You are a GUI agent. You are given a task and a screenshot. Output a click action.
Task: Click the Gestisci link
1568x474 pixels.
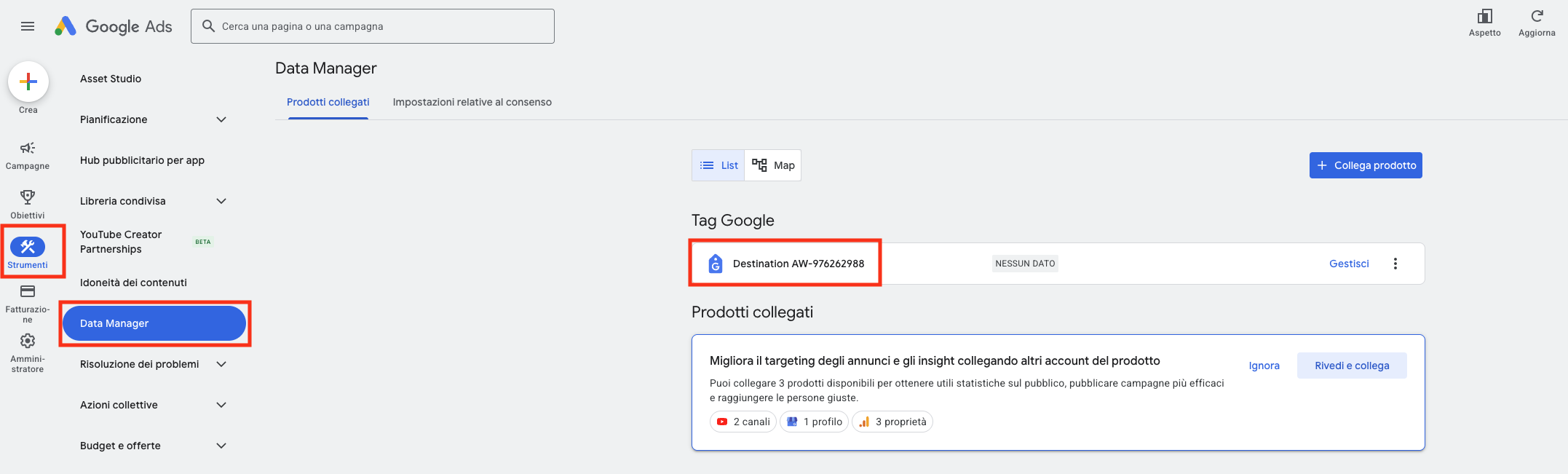point(1349,264)
